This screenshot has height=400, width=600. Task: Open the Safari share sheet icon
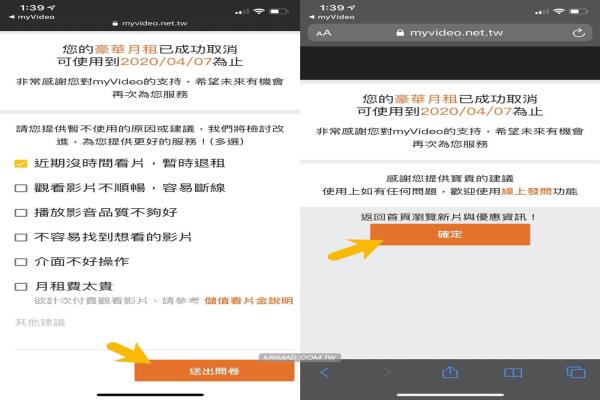[x=450, y=372]
